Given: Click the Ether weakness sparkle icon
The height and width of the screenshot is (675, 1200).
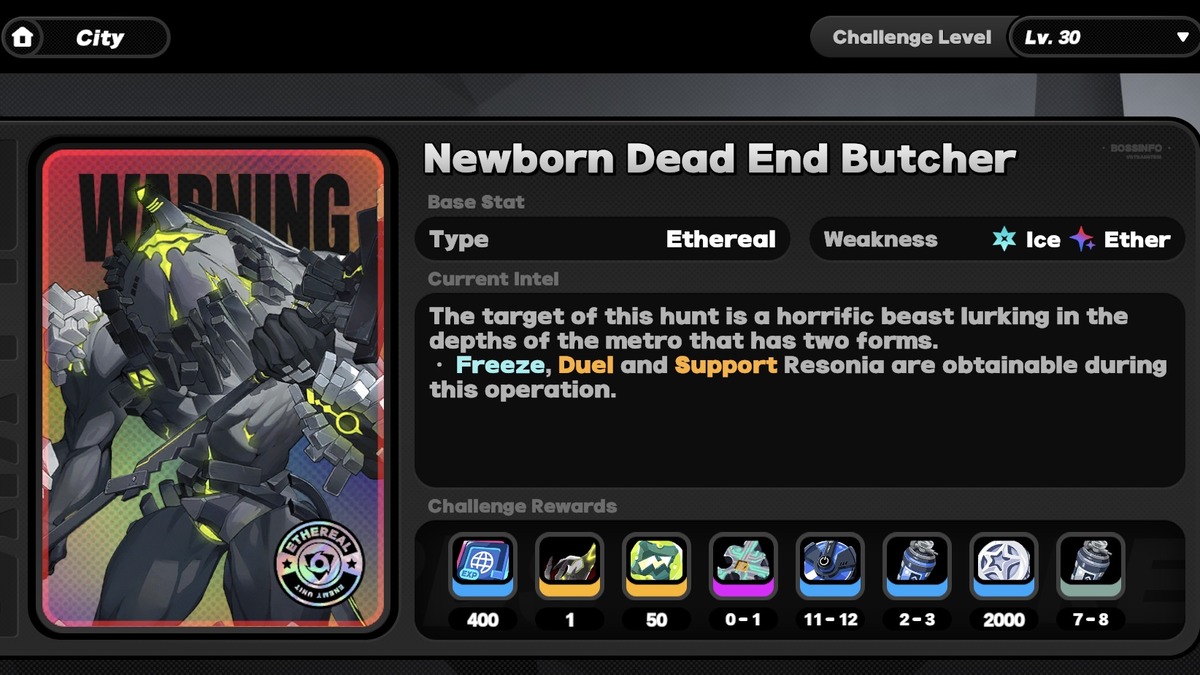Looking at the screenshot, I should [x=1082, y=239].
